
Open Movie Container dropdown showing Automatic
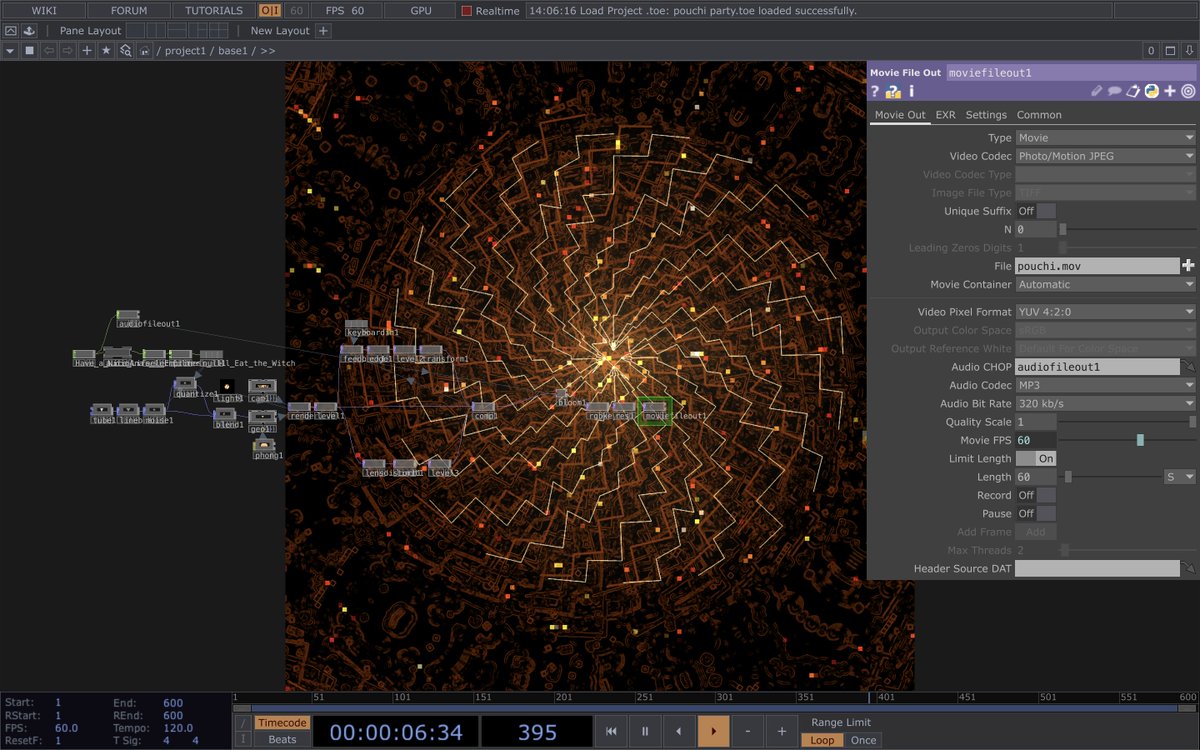click(x=1106, y=284)
